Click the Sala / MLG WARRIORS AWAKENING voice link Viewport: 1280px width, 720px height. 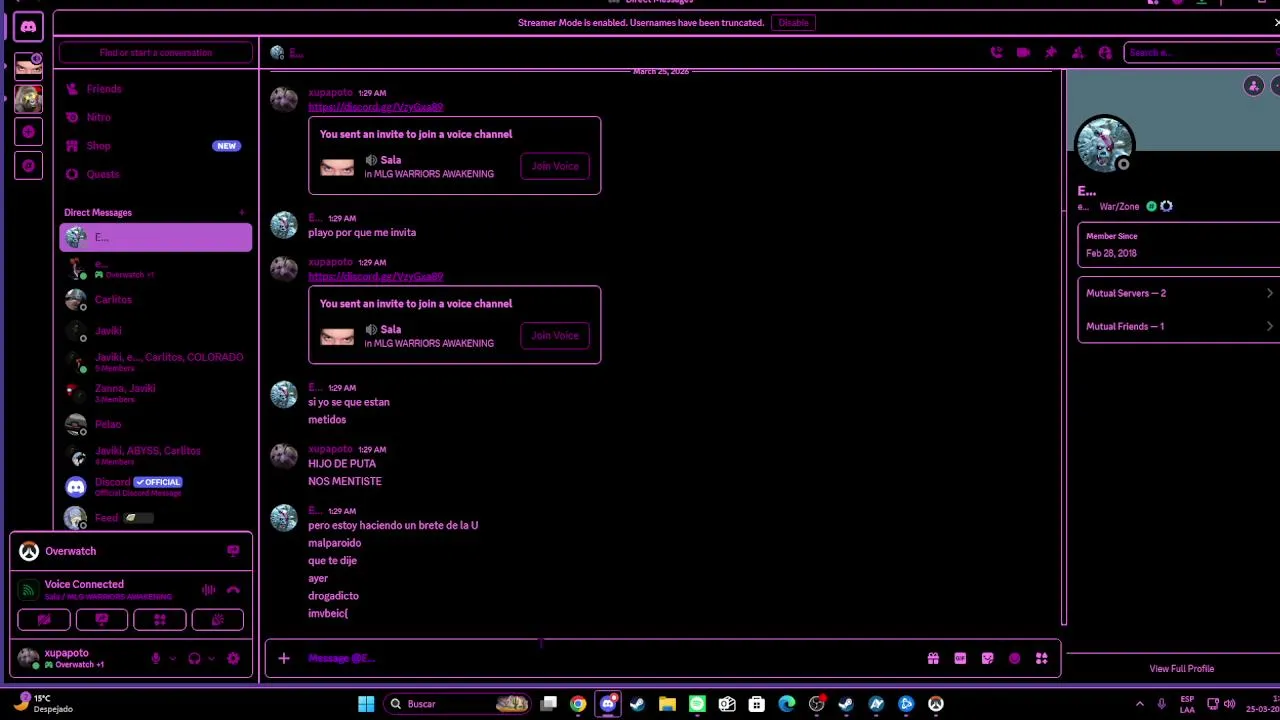pyautogui.click(x=108, y=597)
